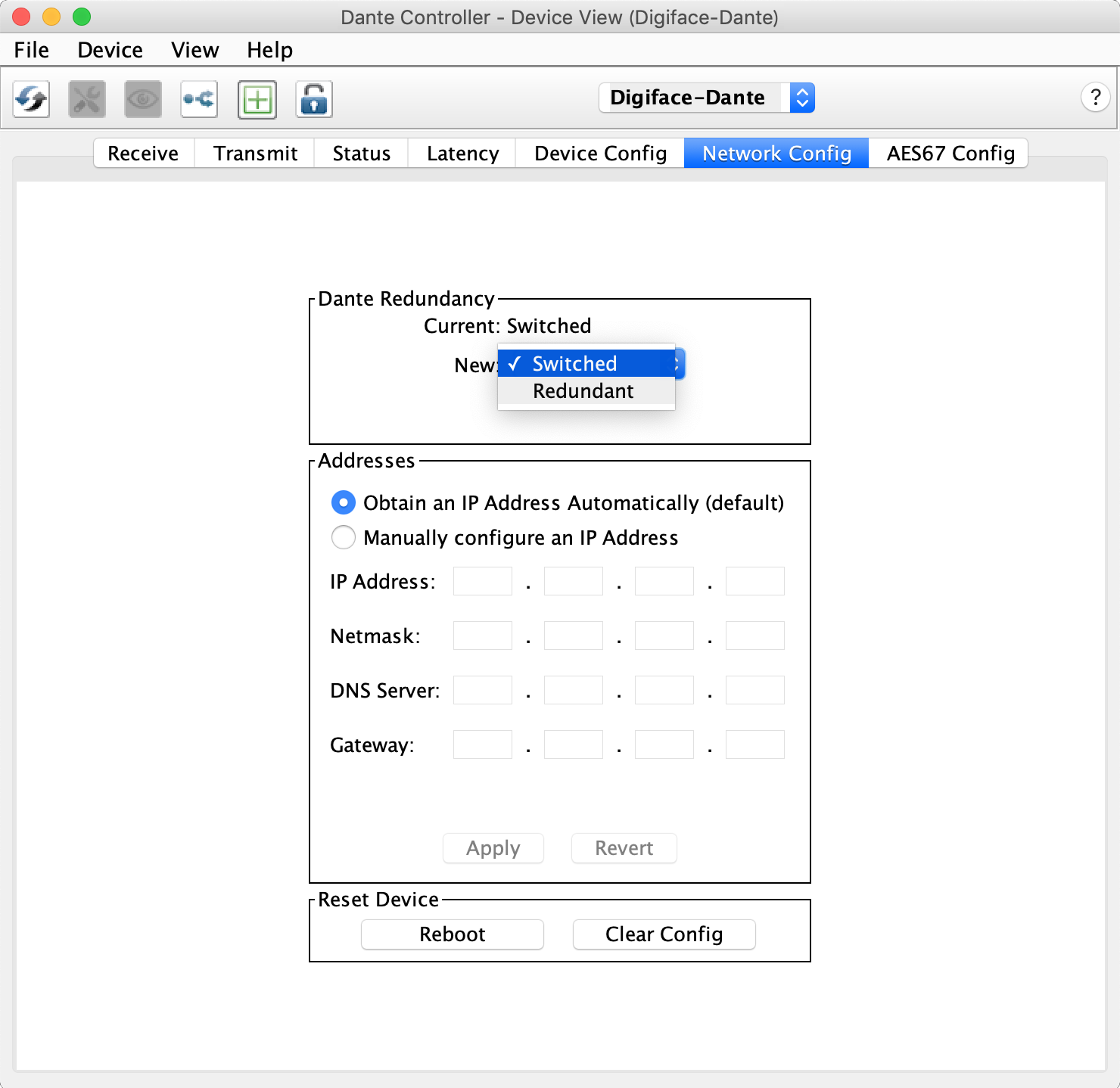Select Obtain an IP Address Automatically

[344, 502]
